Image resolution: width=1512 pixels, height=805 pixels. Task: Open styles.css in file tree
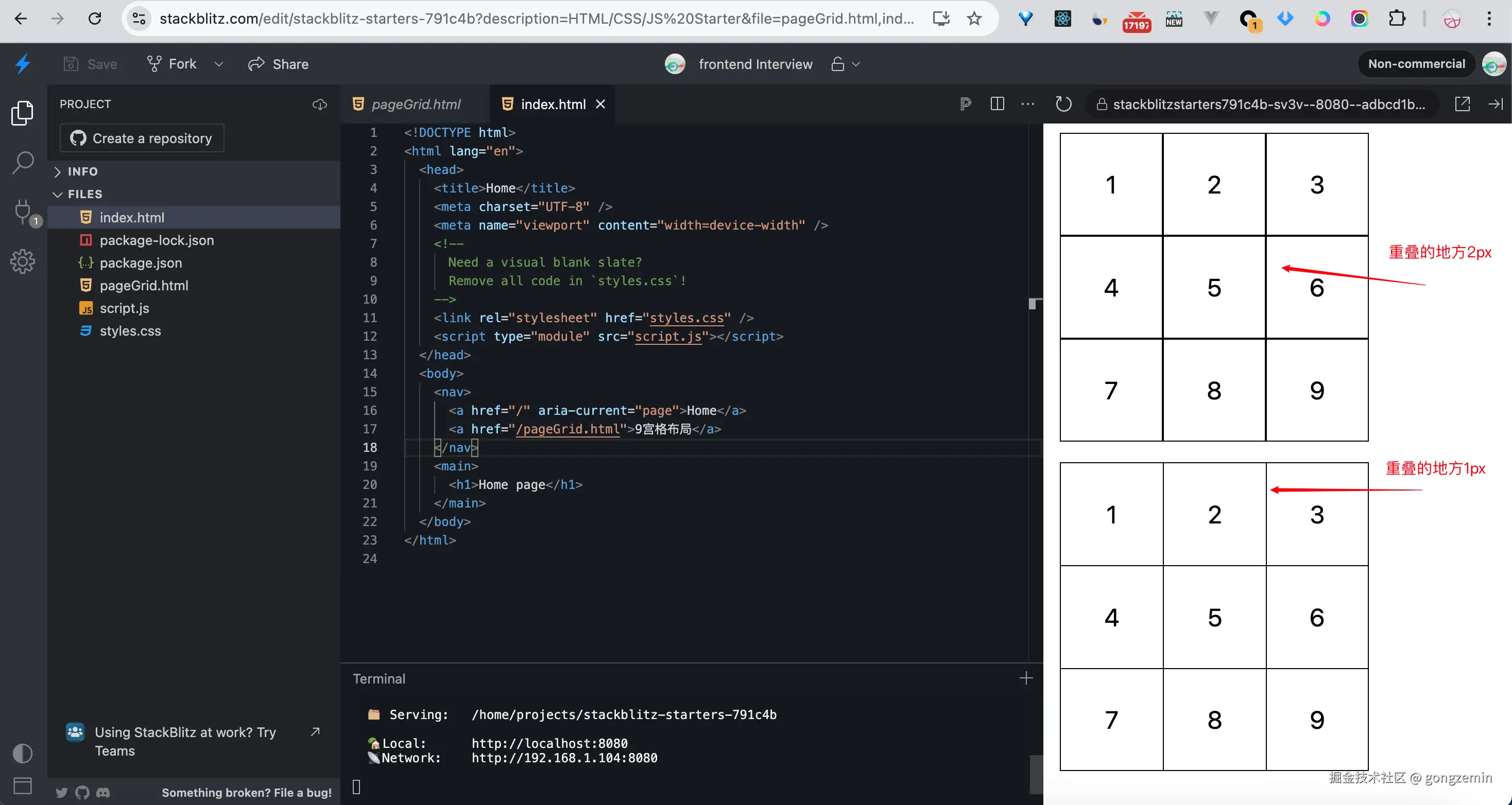point(130,331)
